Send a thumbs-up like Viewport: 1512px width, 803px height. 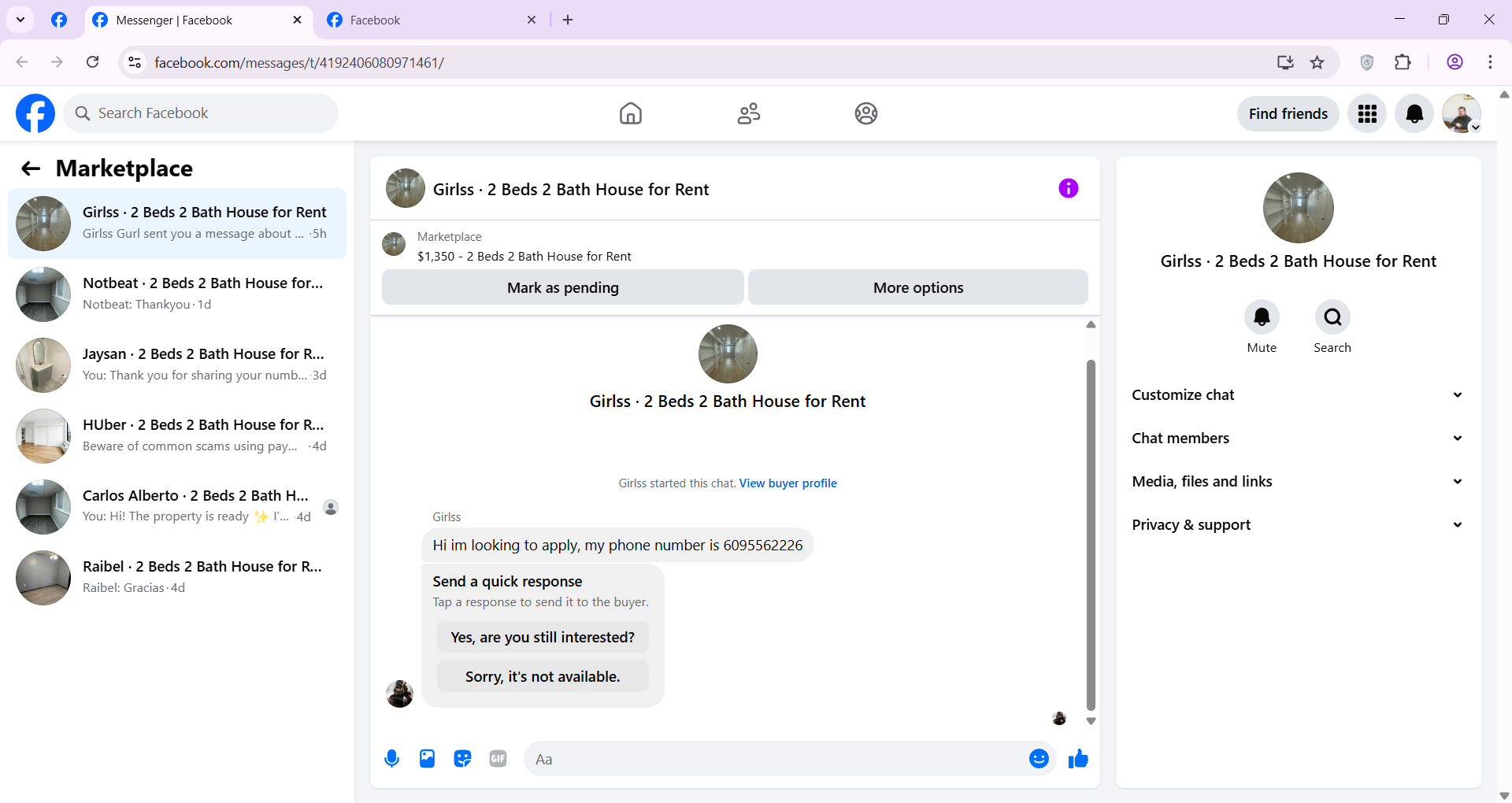(x=1078, y=759)
